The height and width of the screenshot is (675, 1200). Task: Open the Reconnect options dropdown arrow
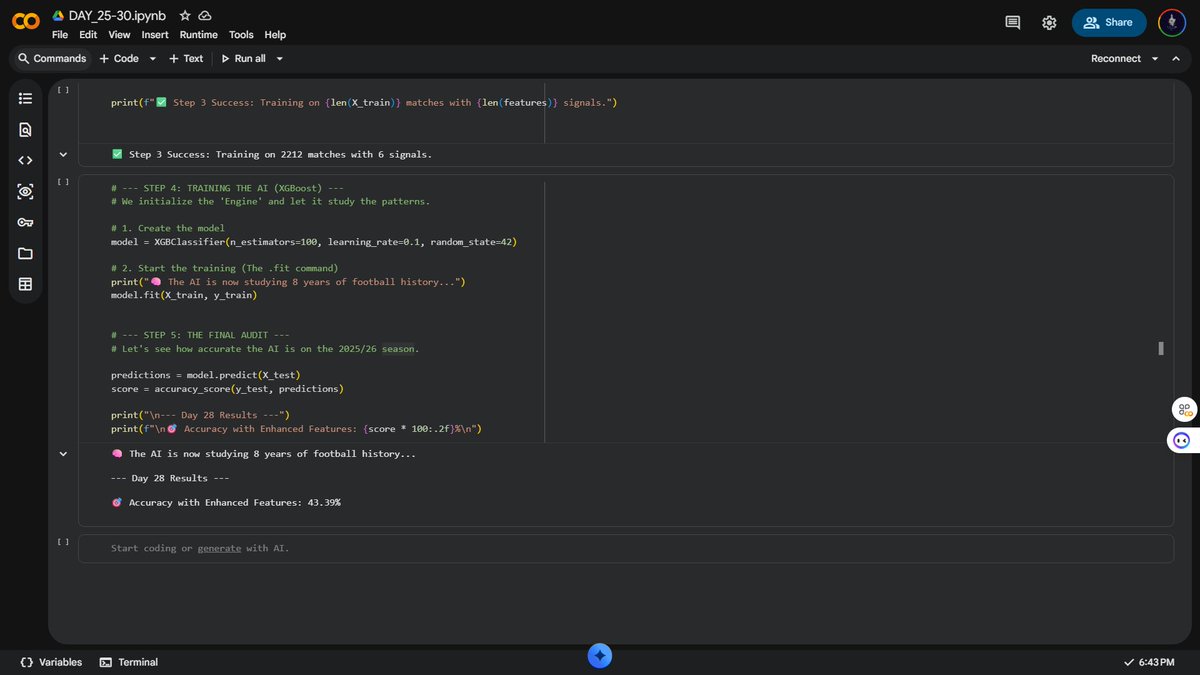click(x=1155, y=59)
